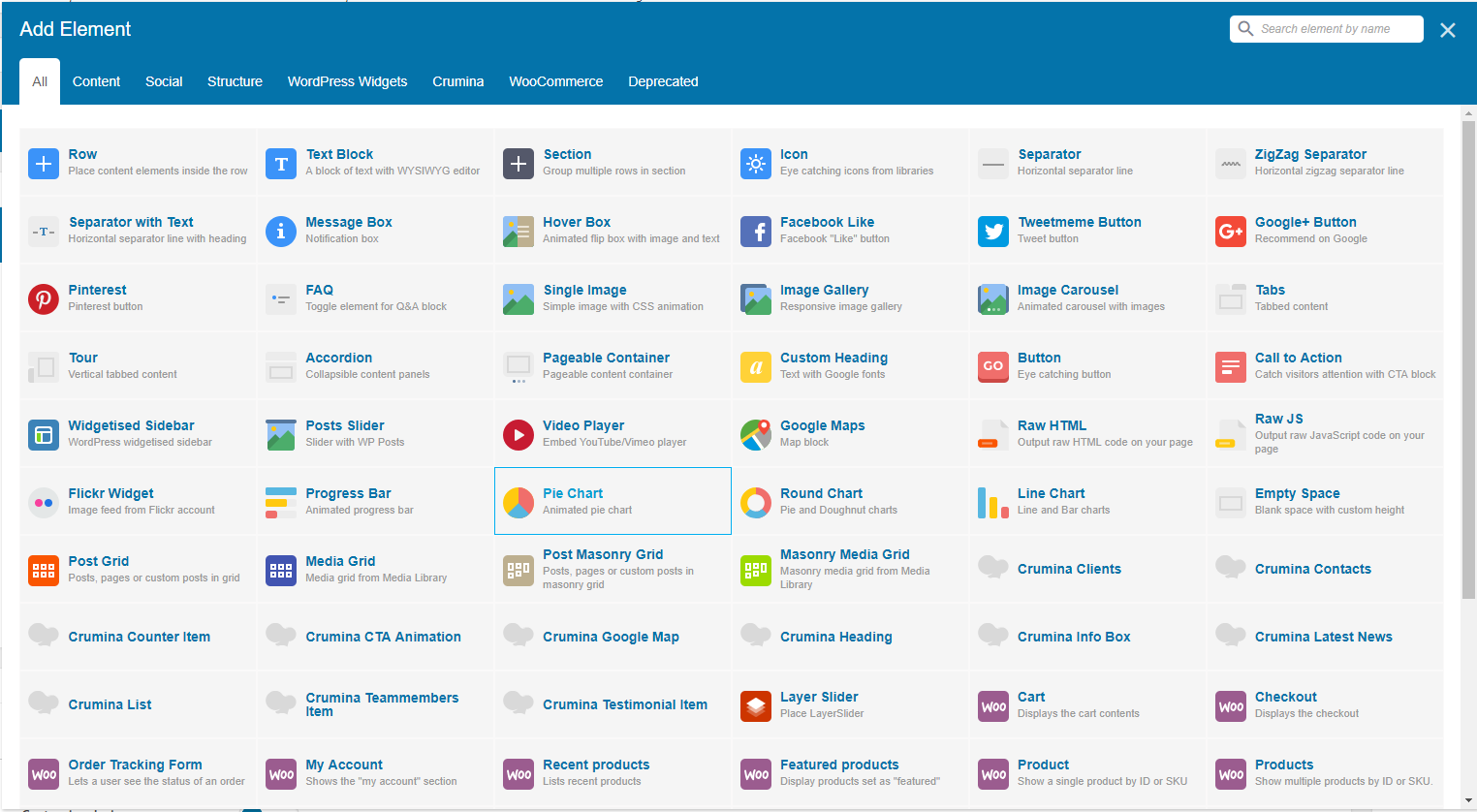Add the Posts Slider element
Image resolution: width=1477 pixels, height=812 pixels.
[x=375, y=433]
